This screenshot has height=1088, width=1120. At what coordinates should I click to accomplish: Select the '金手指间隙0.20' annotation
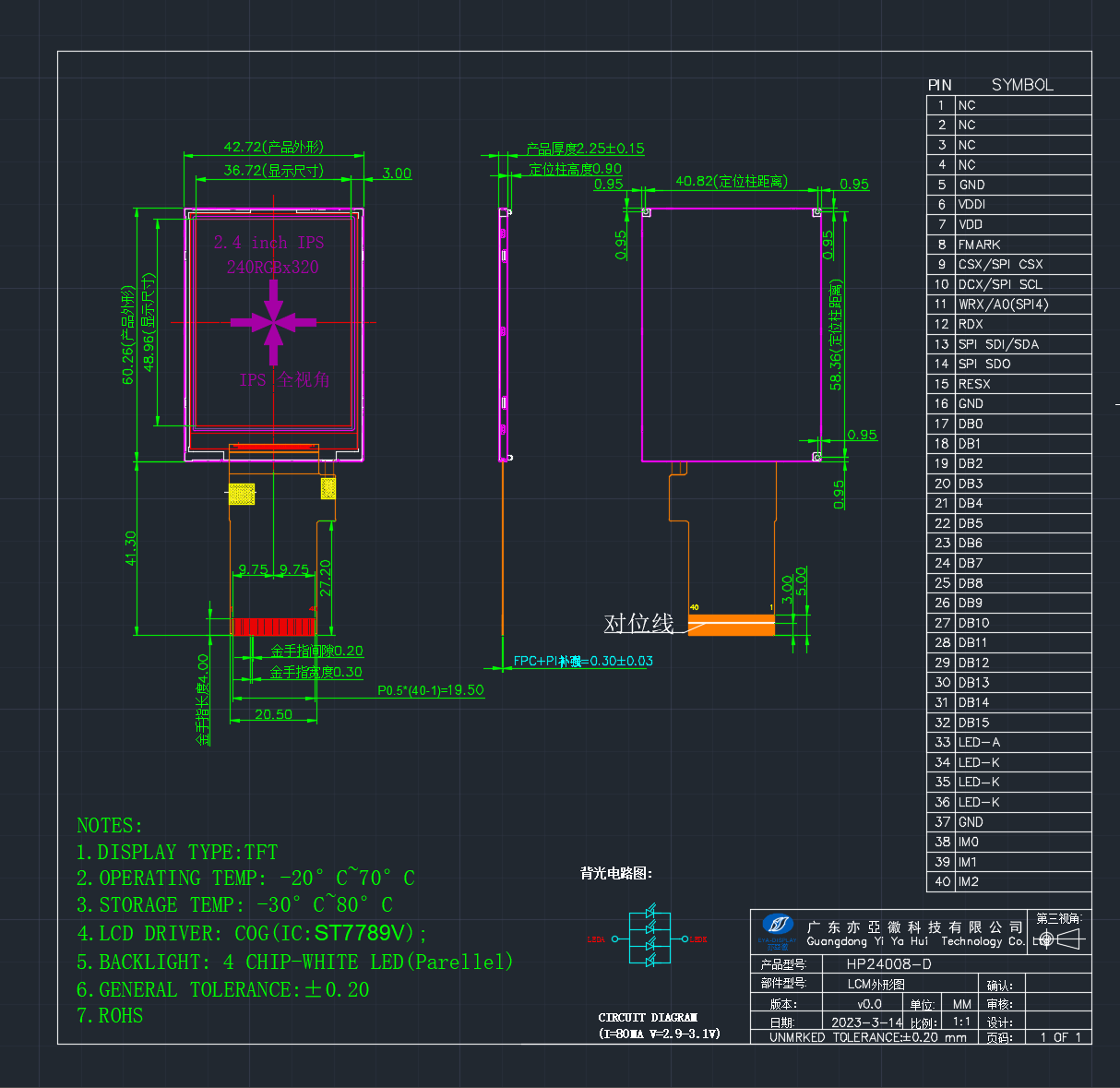[x=316, y=651]
